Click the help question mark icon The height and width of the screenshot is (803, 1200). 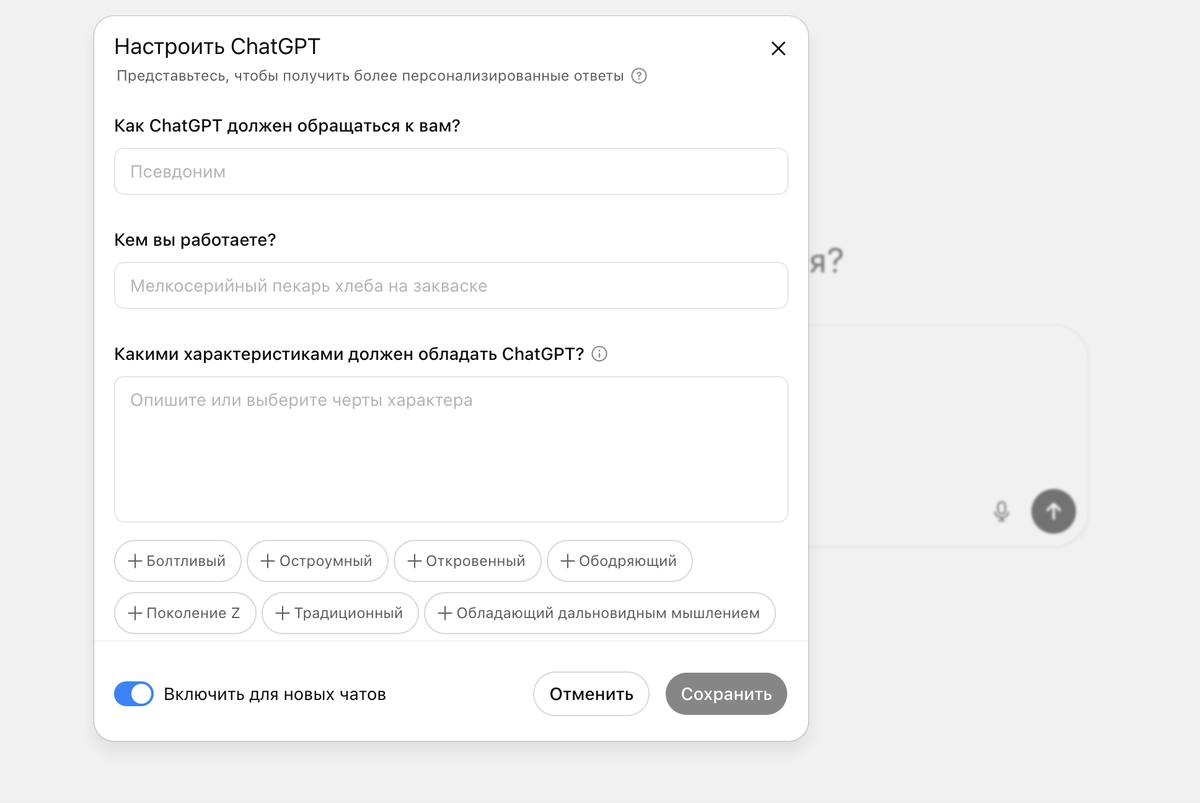[639, 76]
